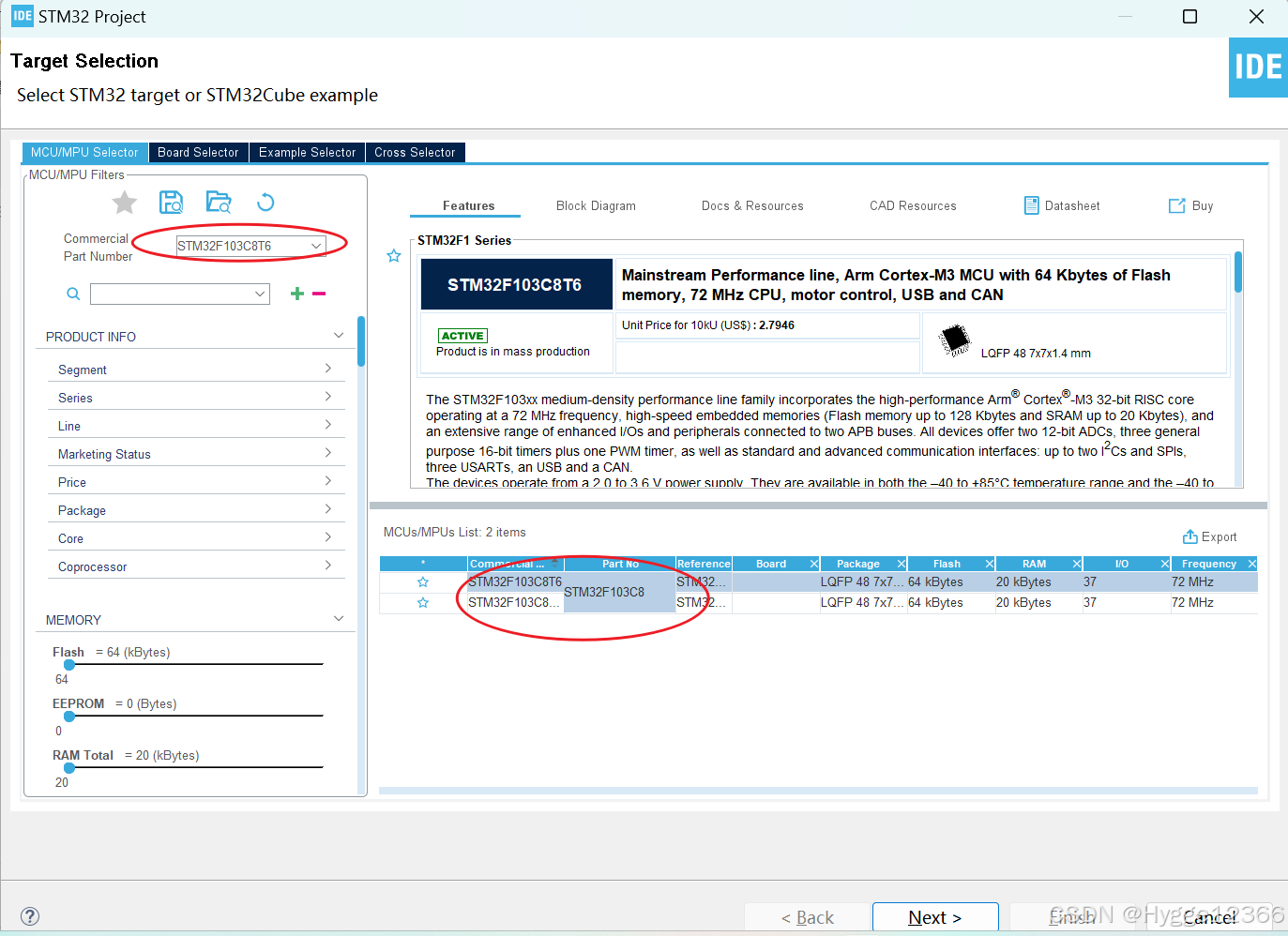Open Buy link
1288x936 pixels.
click(x=1190, y=205)
